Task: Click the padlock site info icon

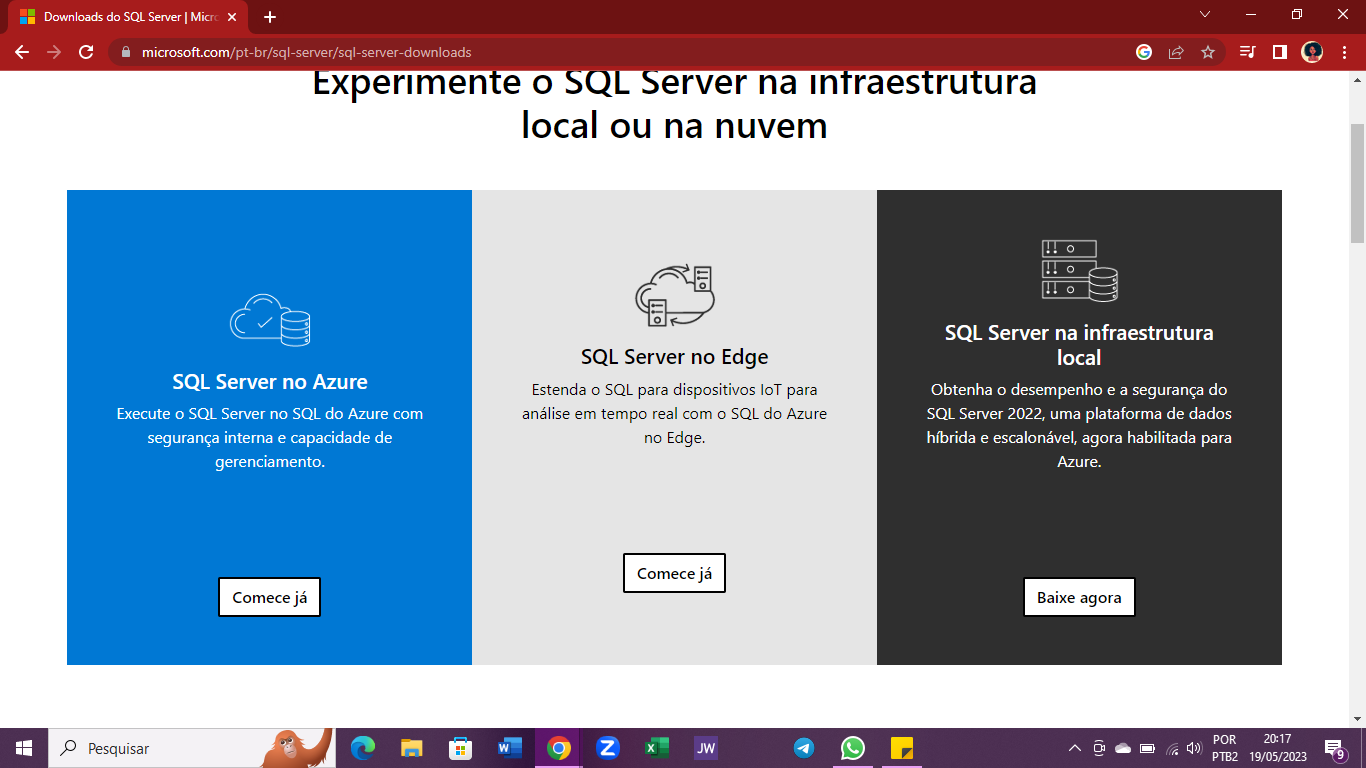Action: tap(126, 52)
